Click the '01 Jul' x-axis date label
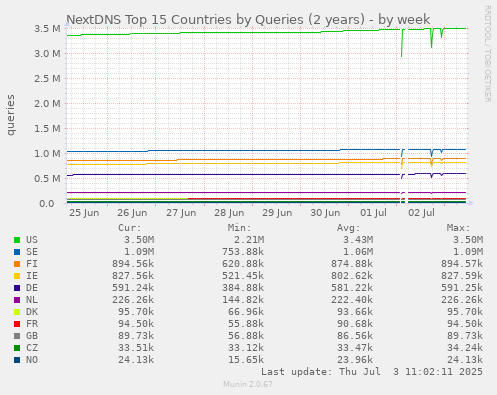 tap(373, 213)
